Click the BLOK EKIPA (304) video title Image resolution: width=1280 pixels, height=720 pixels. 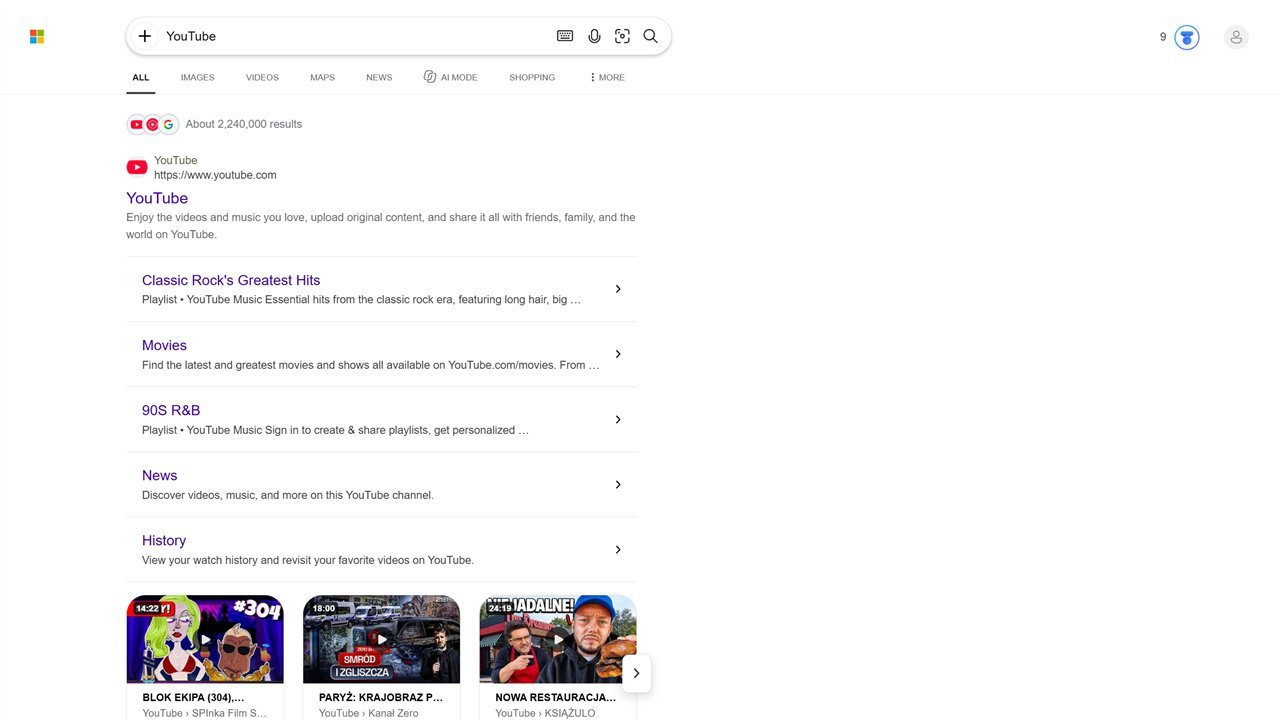[x=193, y=697]
